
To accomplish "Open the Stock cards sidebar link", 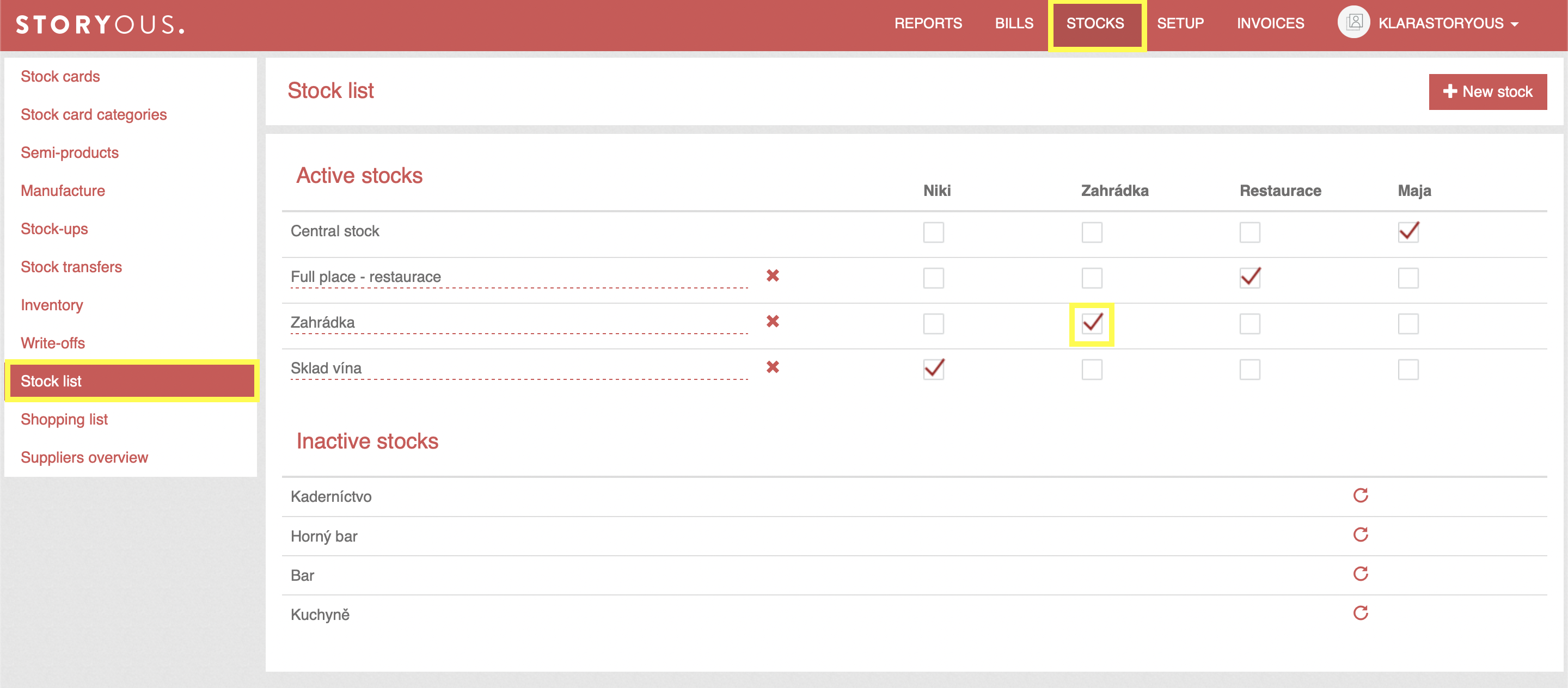I will [60, 76].
